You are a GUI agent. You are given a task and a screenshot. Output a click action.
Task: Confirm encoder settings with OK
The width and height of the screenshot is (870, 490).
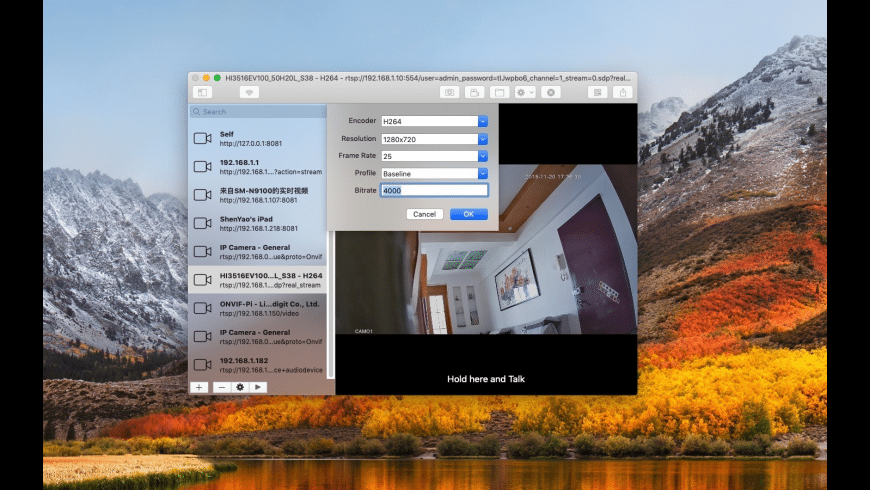[x=469, y=214]
